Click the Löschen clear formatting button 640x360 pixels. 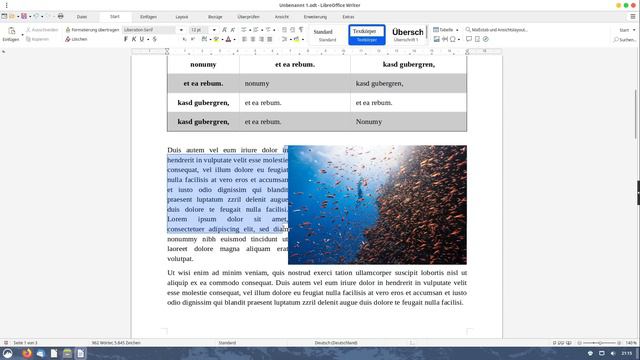[76, 39]
